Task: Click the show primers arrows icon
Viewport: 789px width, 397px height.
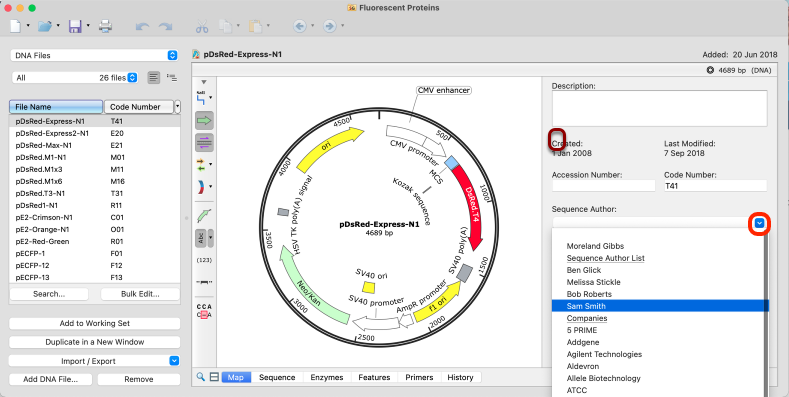Action: pos(201,165)
